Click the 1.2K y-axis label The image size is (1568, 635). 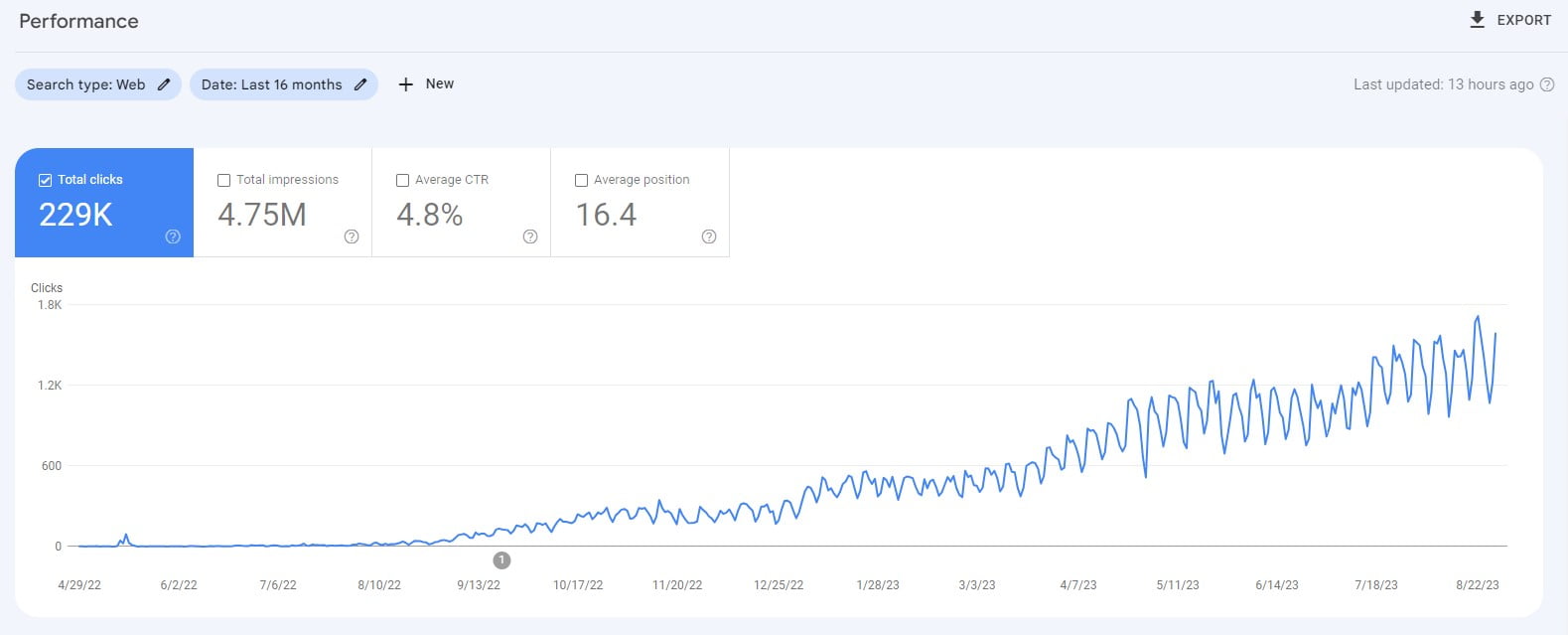[50, 386]
